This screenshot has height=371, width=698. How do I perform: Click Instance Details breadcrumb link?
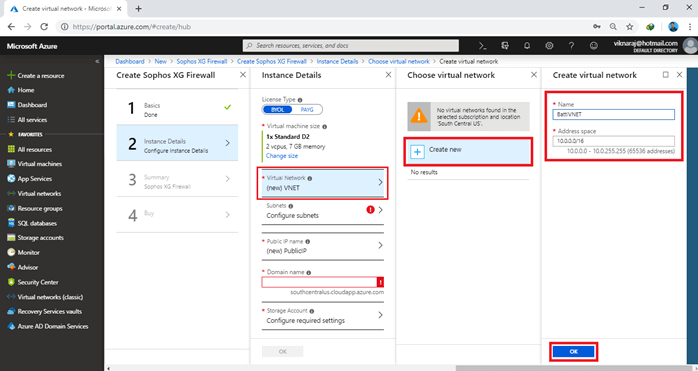[337, 61]
